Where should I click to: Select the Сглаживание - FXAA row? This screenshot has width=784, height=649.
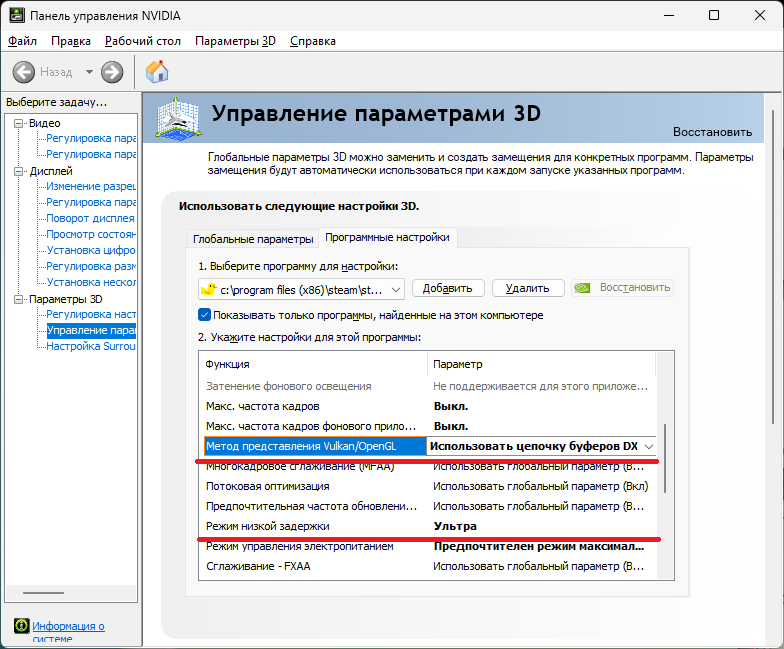(x=428, y=566)
